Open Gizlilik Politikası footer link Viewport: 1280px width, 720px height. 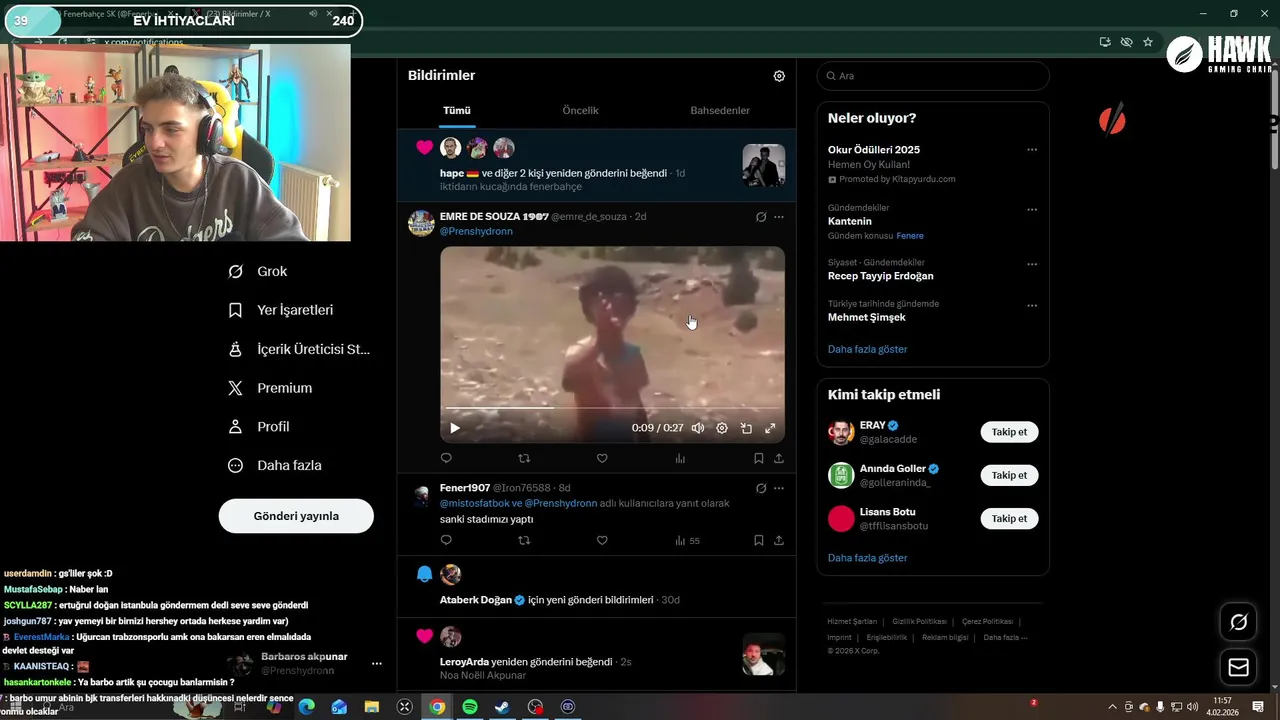point(919,621)
